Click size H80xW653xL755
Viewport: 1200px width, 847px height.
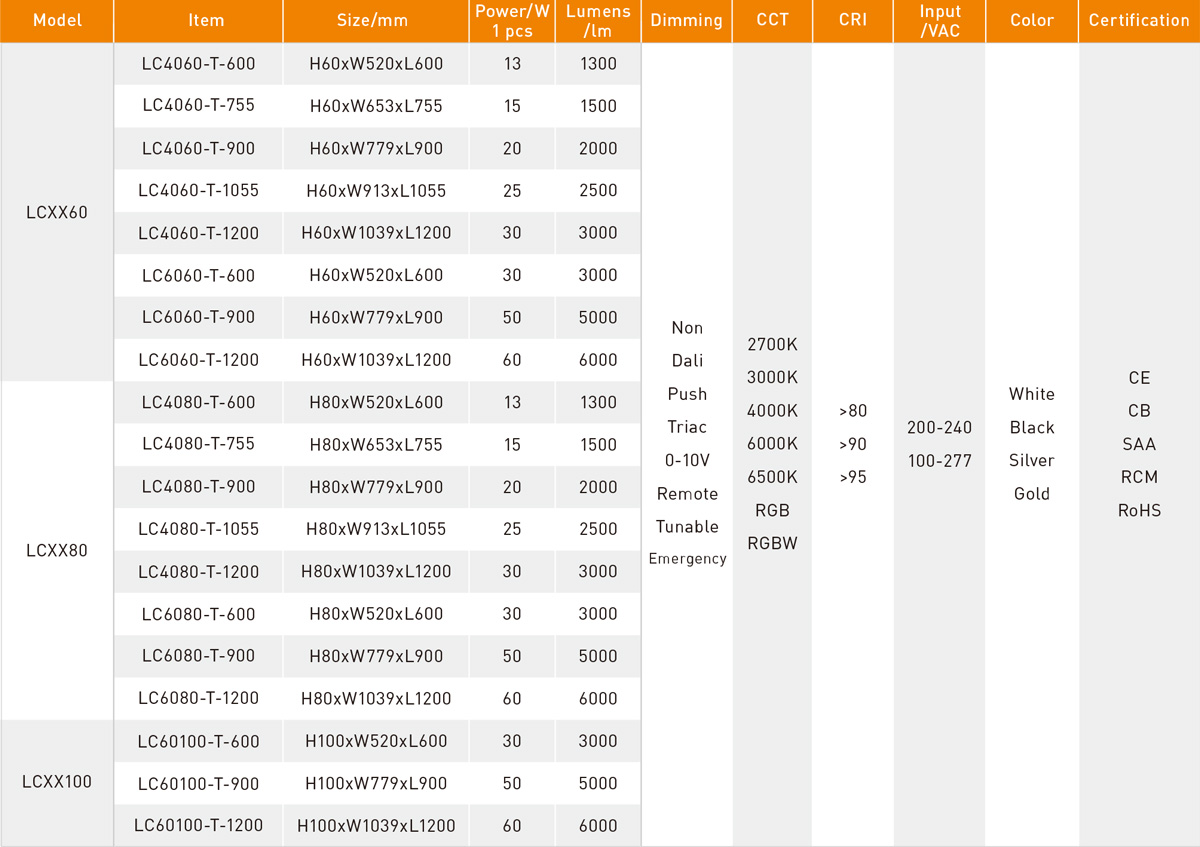click(376, 444)
